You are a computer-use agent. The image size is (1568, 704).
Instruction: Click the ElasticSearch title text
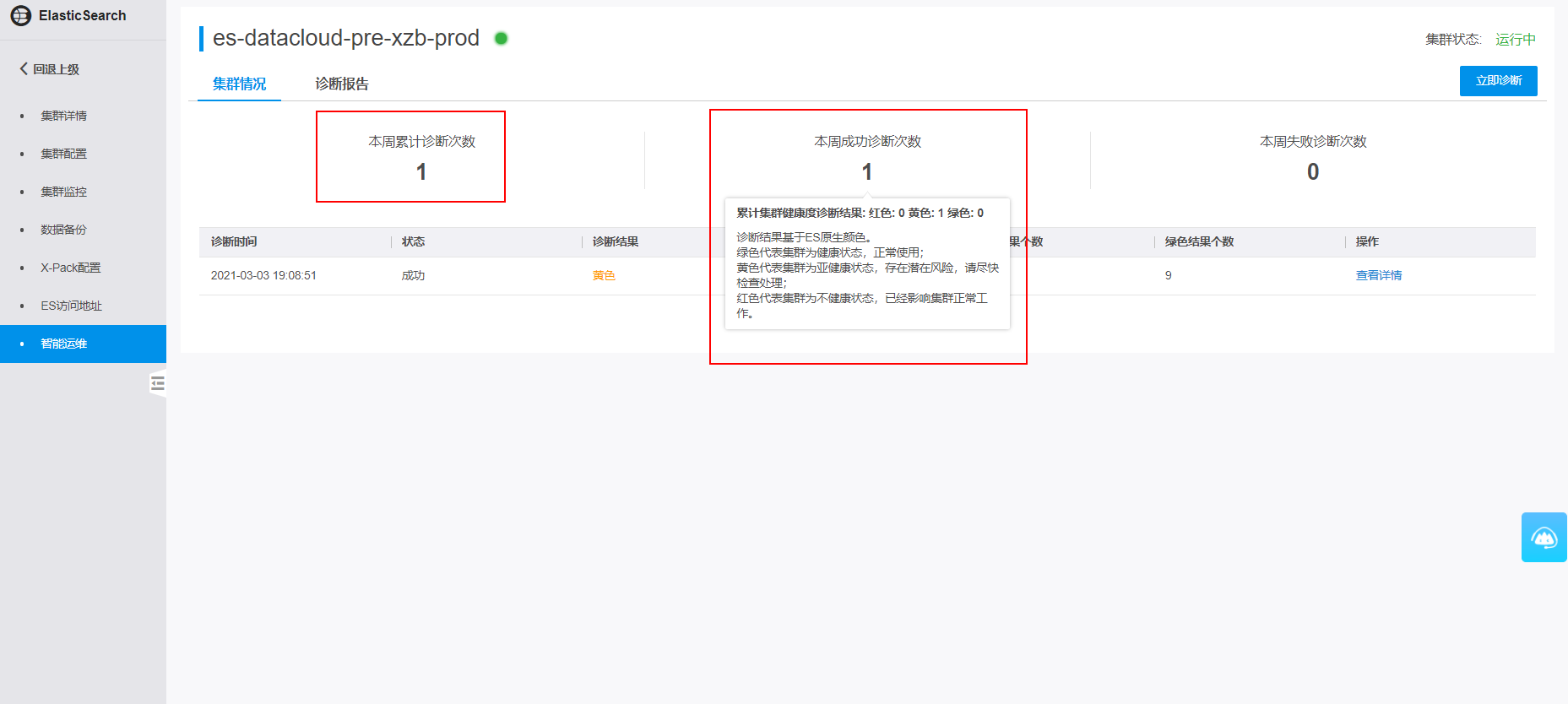(83, 15)
